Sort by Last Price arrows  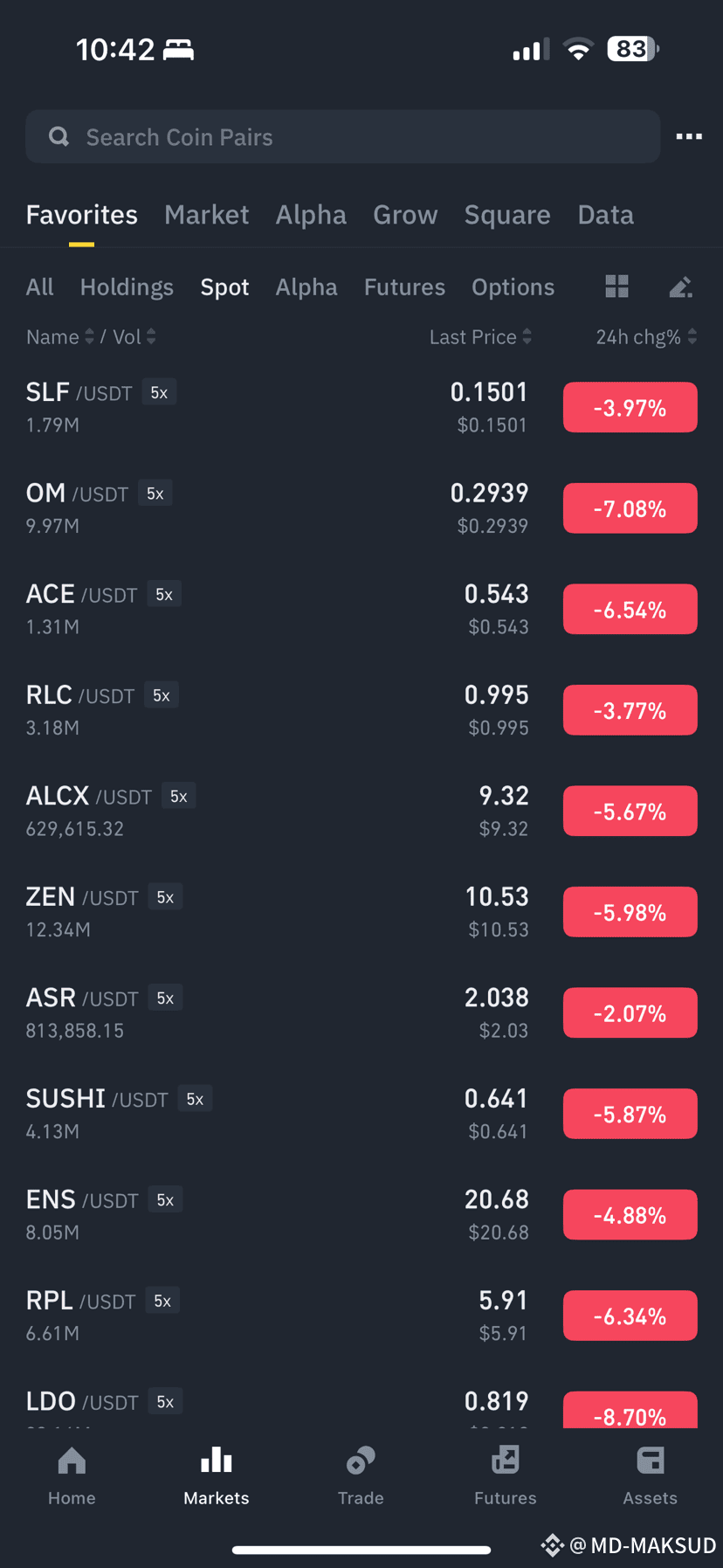pyautogui.click(x=527, y=337)
